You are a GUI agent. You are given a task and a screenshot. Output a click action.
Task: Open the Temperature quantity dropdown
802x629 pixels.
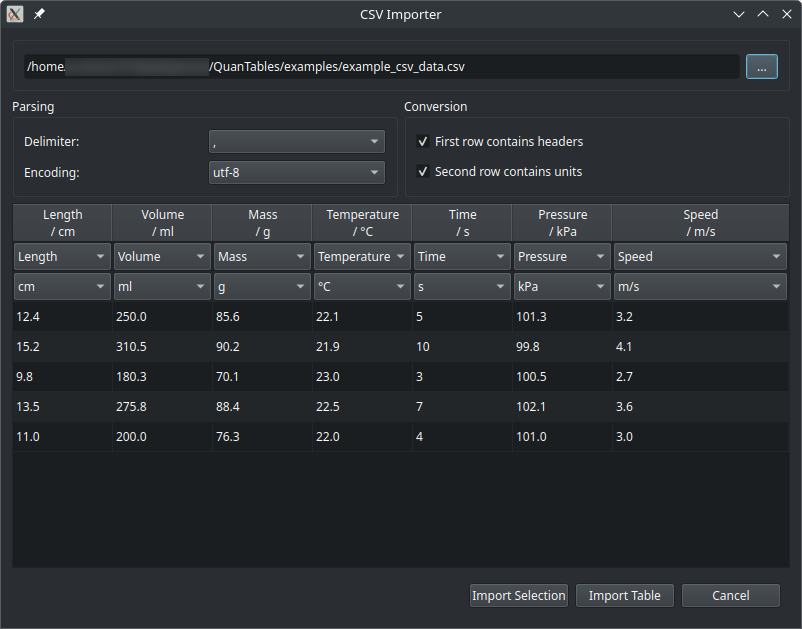[x=361, y=256]
